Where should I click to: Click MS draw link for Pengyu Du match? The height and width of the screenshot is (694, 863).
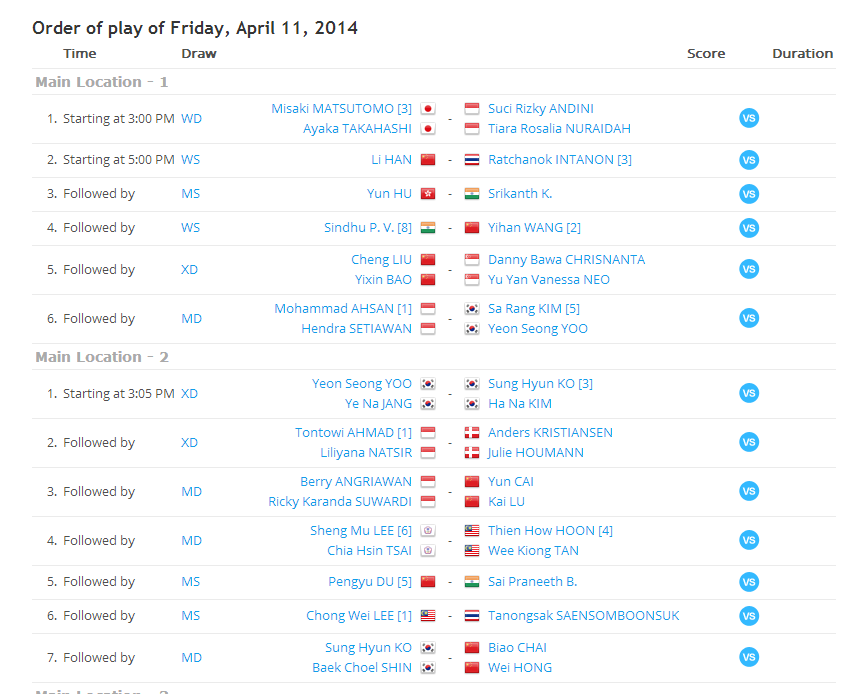pyautogui.click(x=190, y=582)
